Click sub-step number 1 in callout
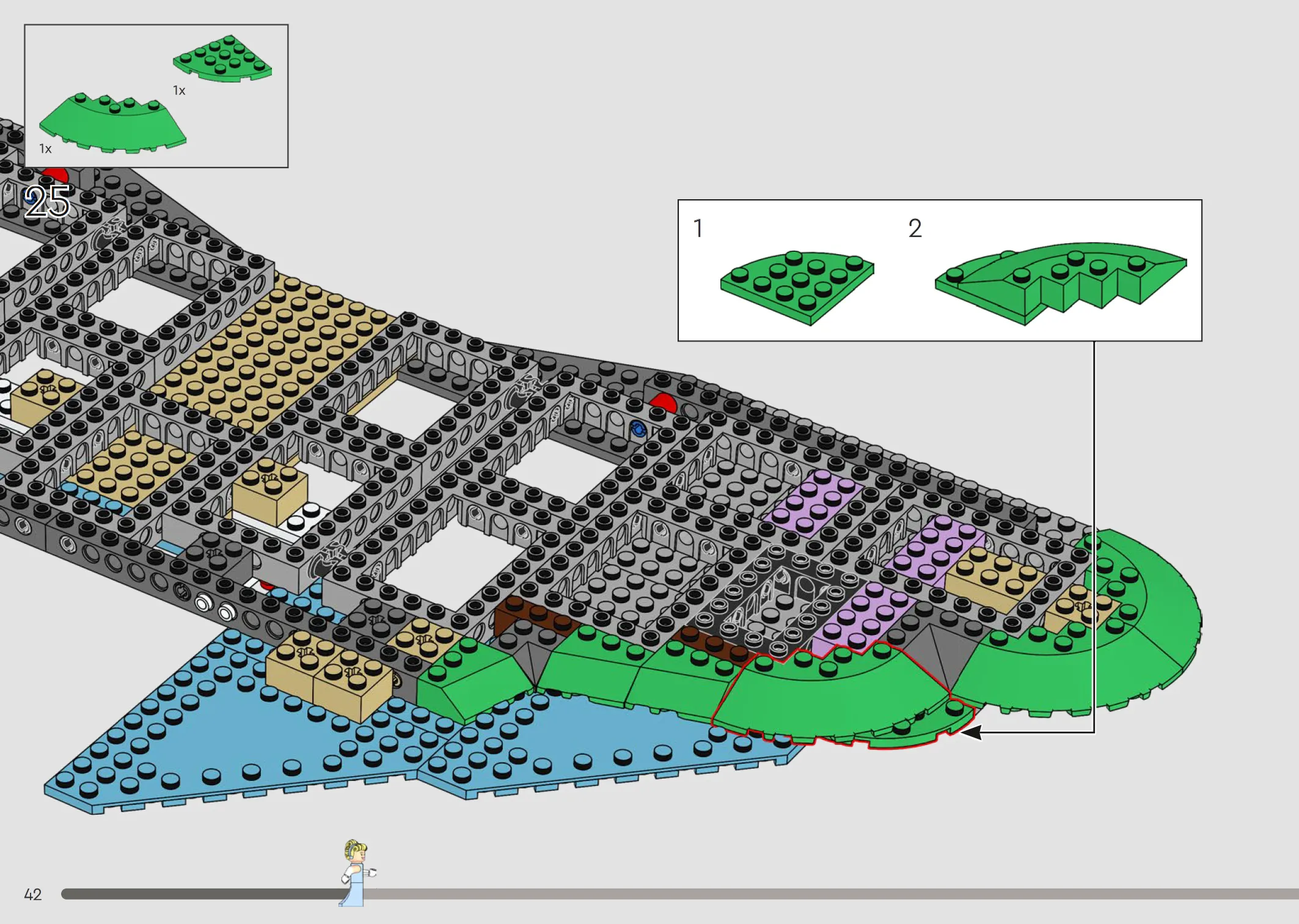Viewport: 1299px width, 924px height. point(698,229)
